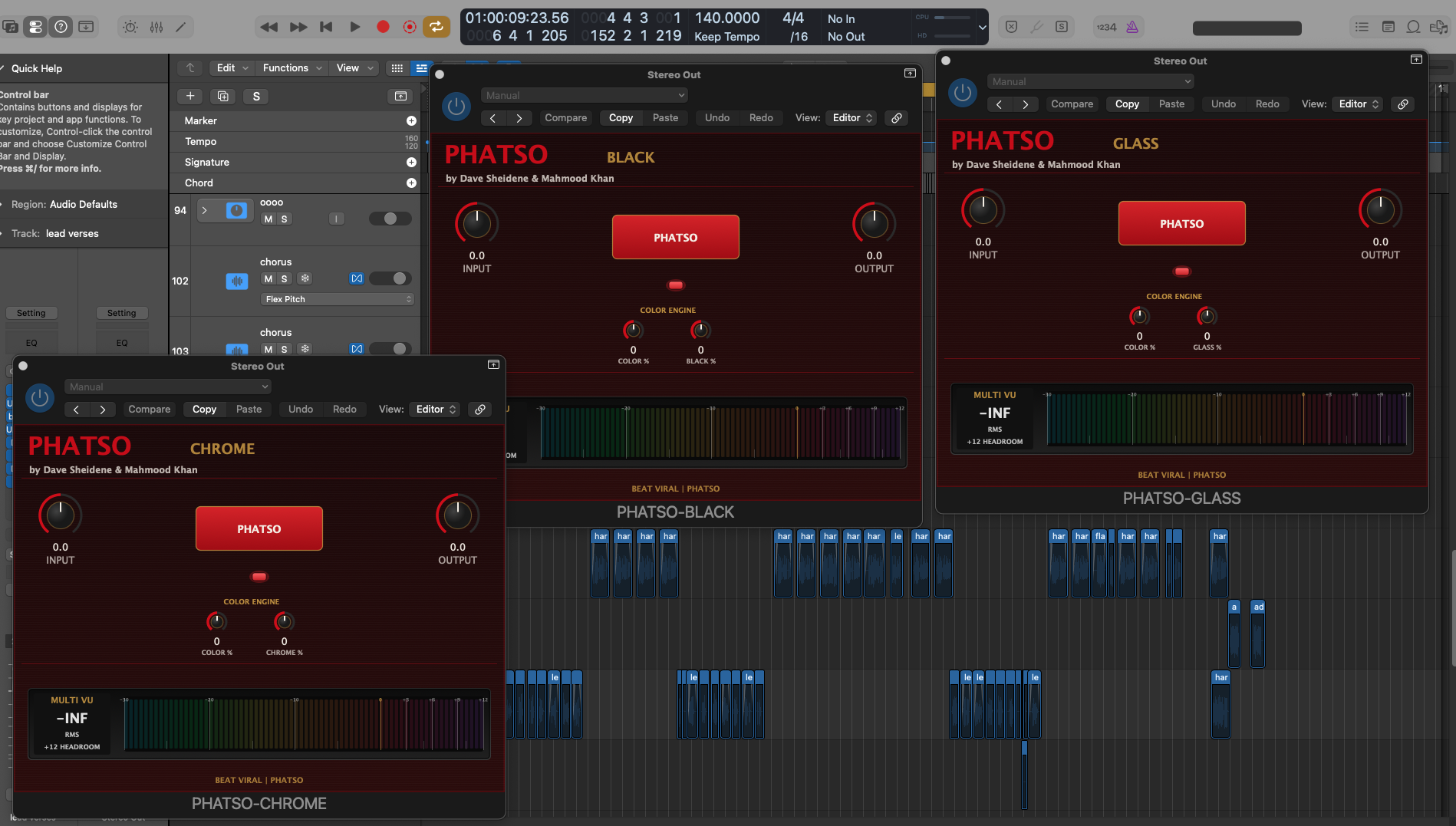Viewport: 1456px width, 826px height.
Task: Mute the oooo track 94
Action: click(268, 219)
